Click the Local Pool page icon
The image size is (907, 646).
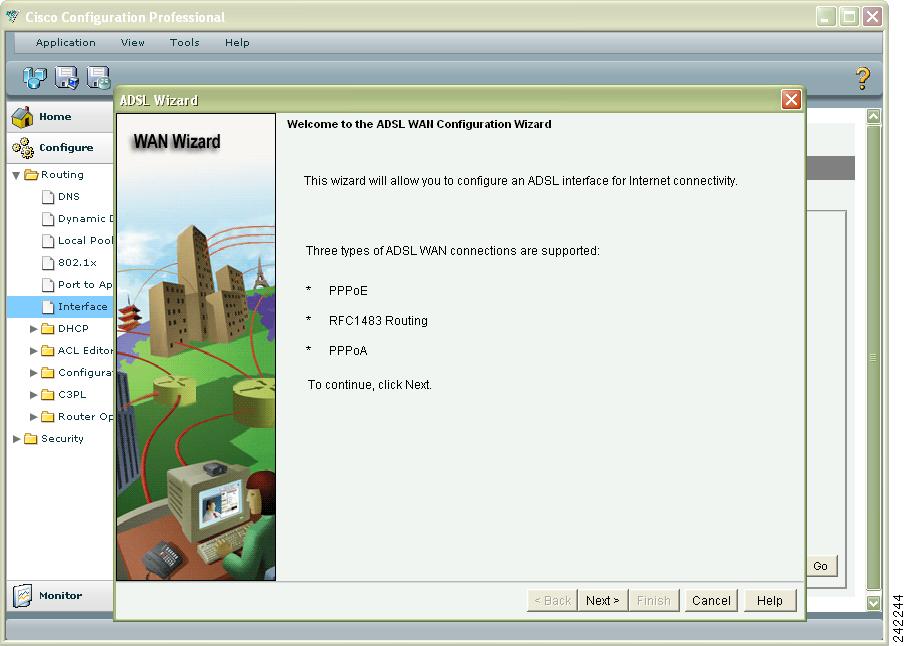point(48,241)
